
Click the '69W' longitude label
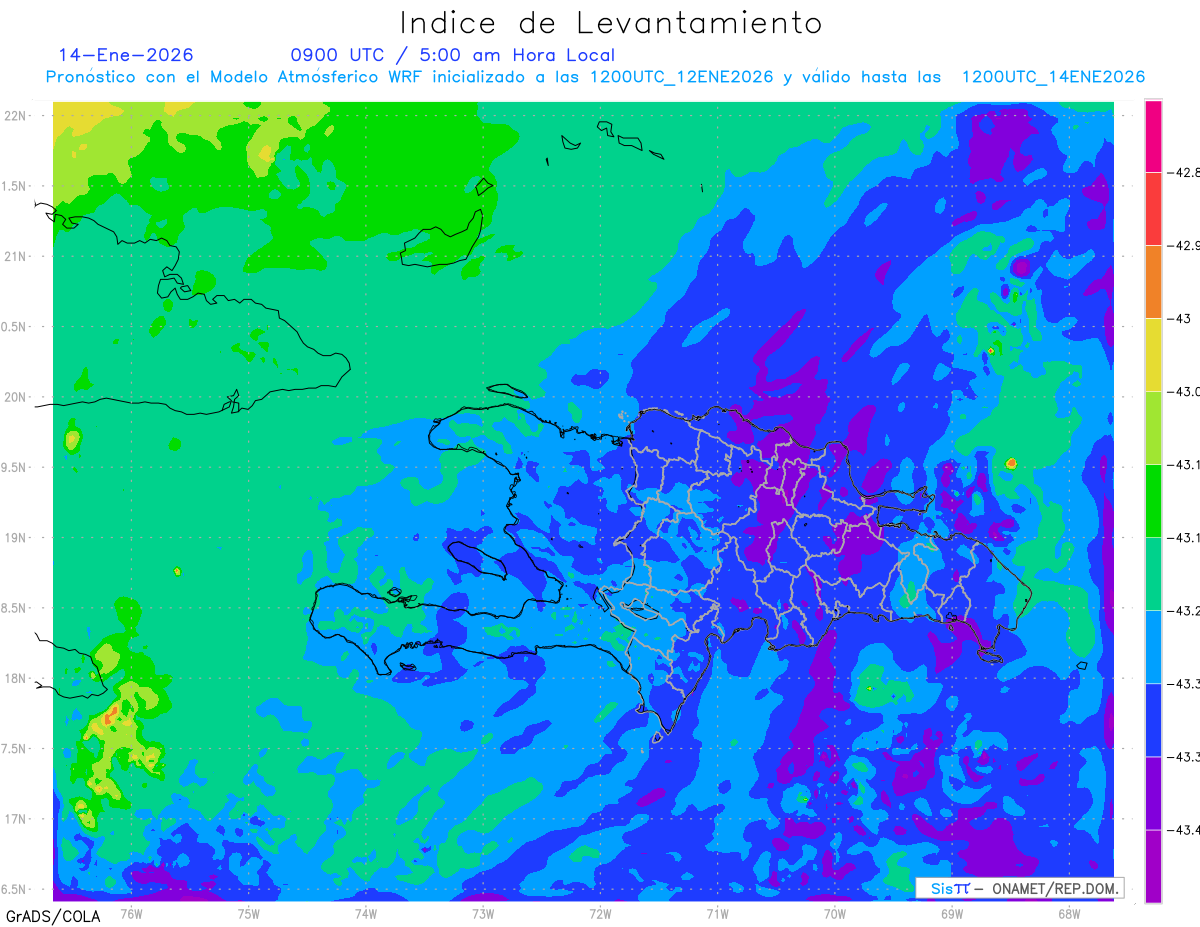(x=952, y=913)
